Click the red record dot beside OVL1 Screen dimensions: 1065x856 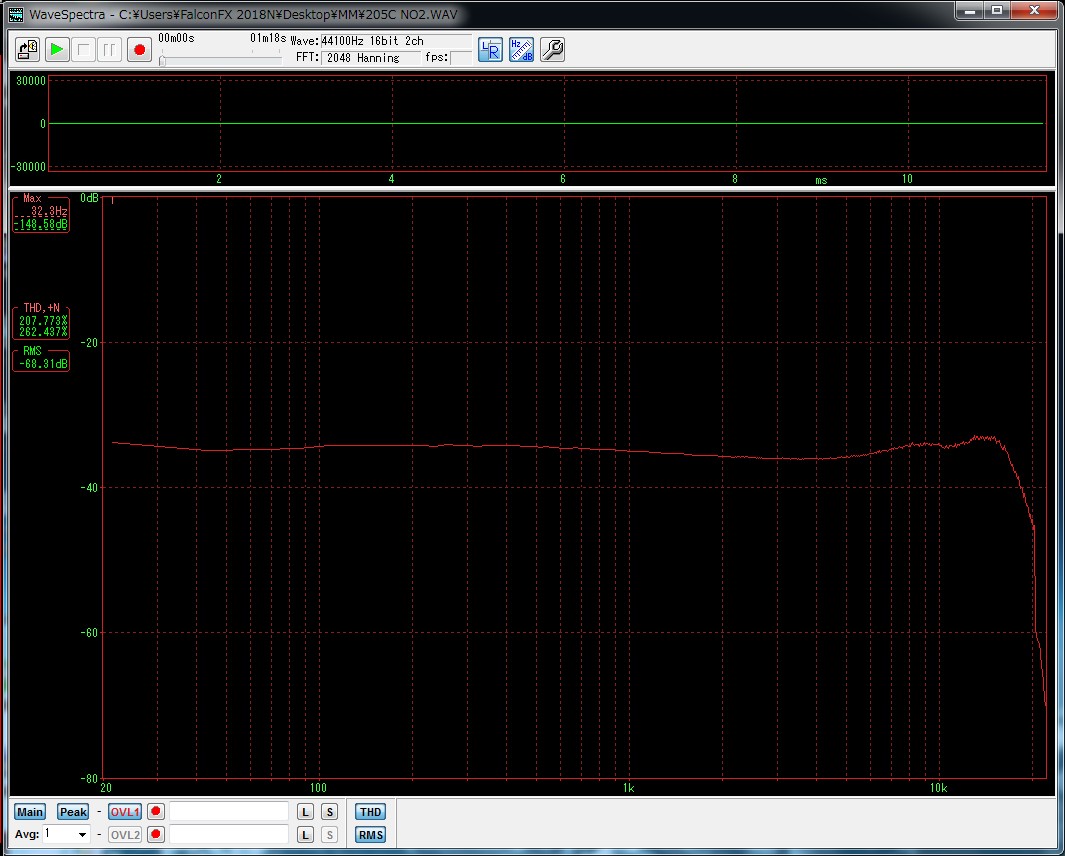(x=155, y=812)
